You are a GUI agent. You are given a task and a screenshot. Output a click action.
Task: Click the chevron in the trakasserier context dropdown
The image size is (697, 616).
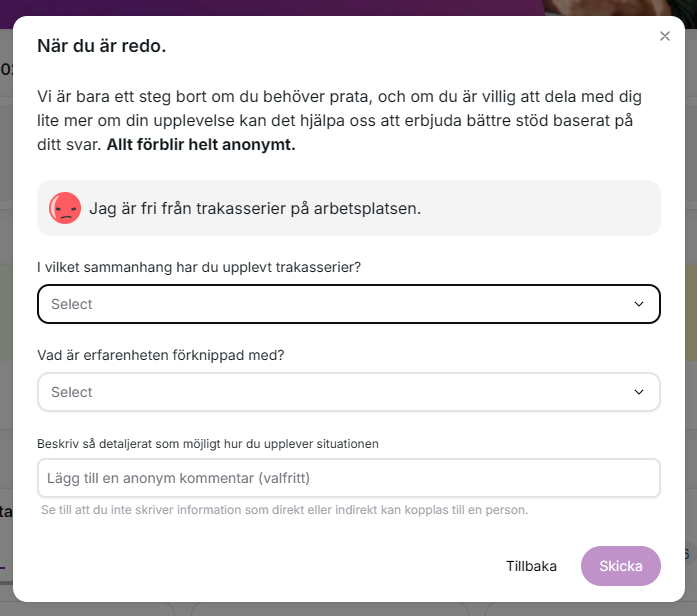pos(639,304)
